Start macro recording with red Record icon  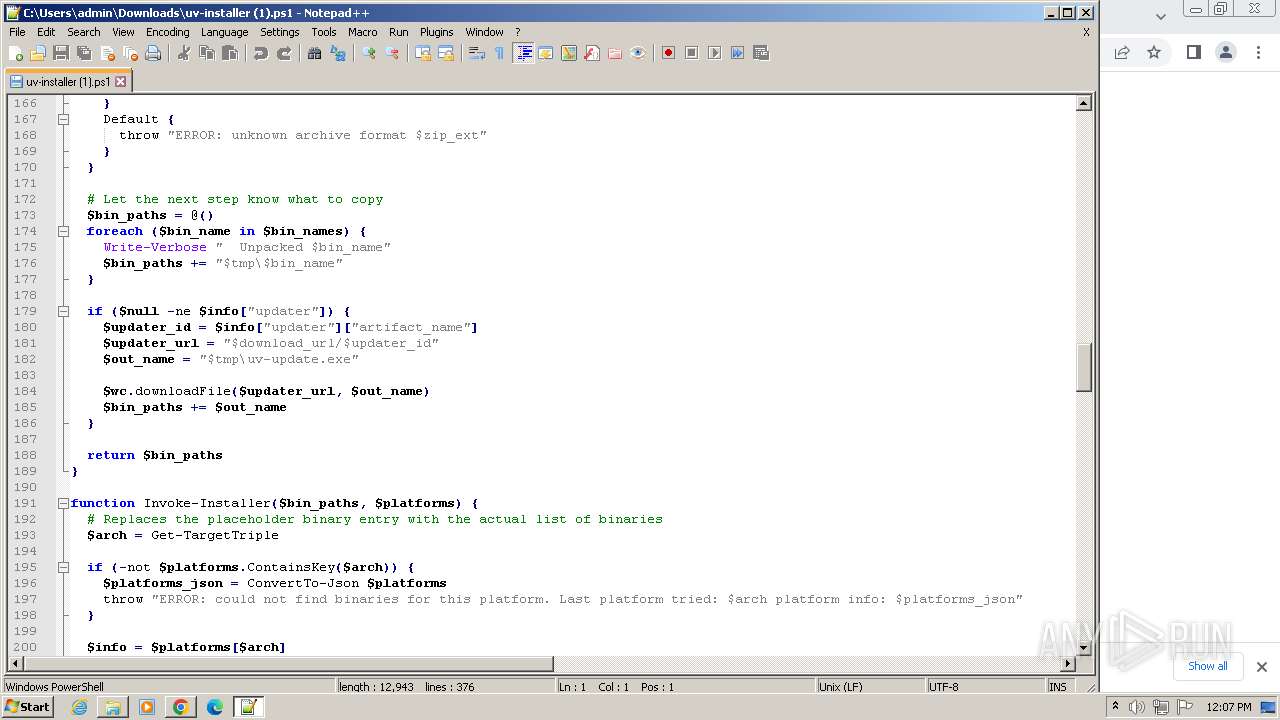(668, 53)
